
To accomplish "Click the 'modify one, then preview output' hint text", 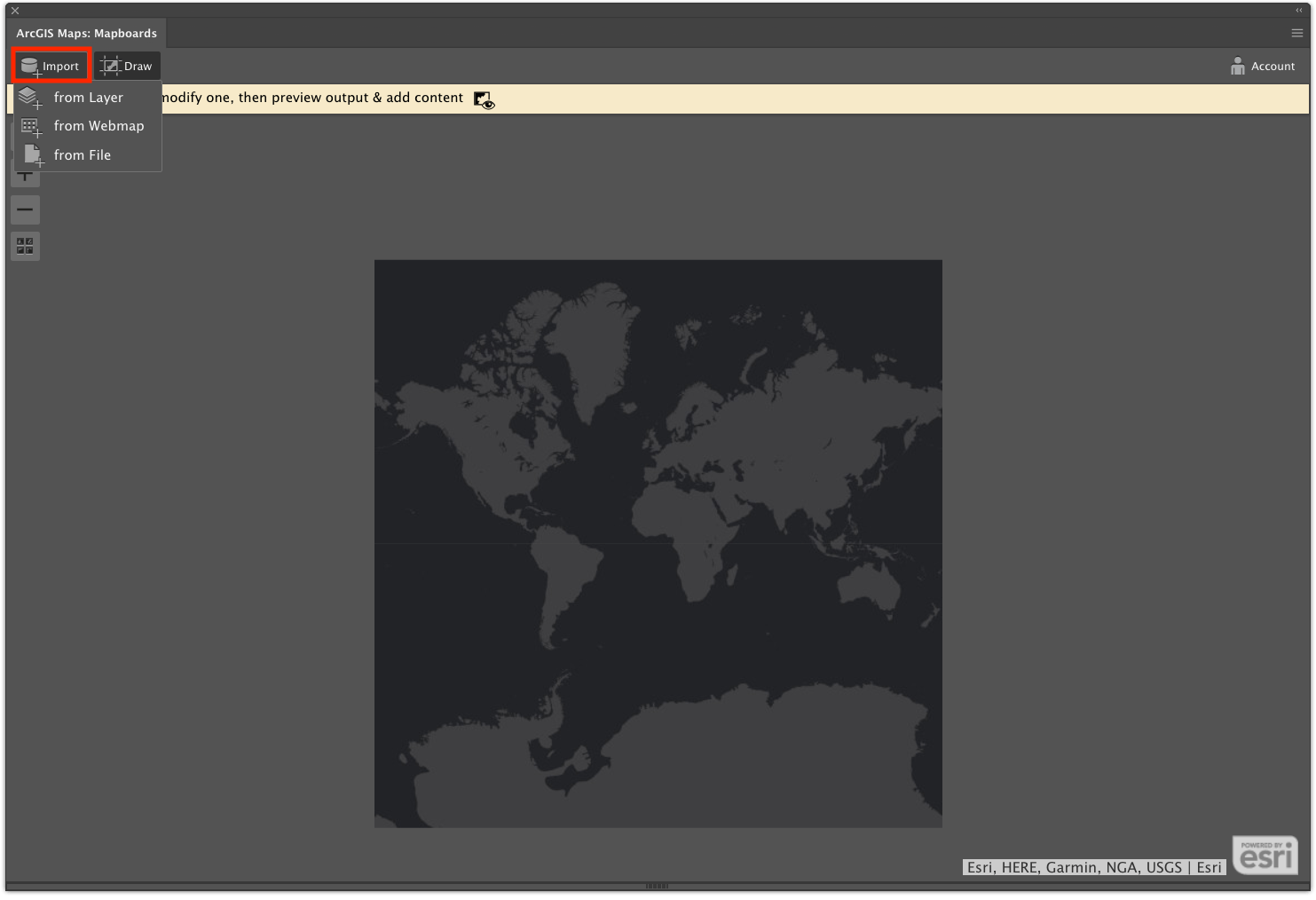I will click(312, 98).
